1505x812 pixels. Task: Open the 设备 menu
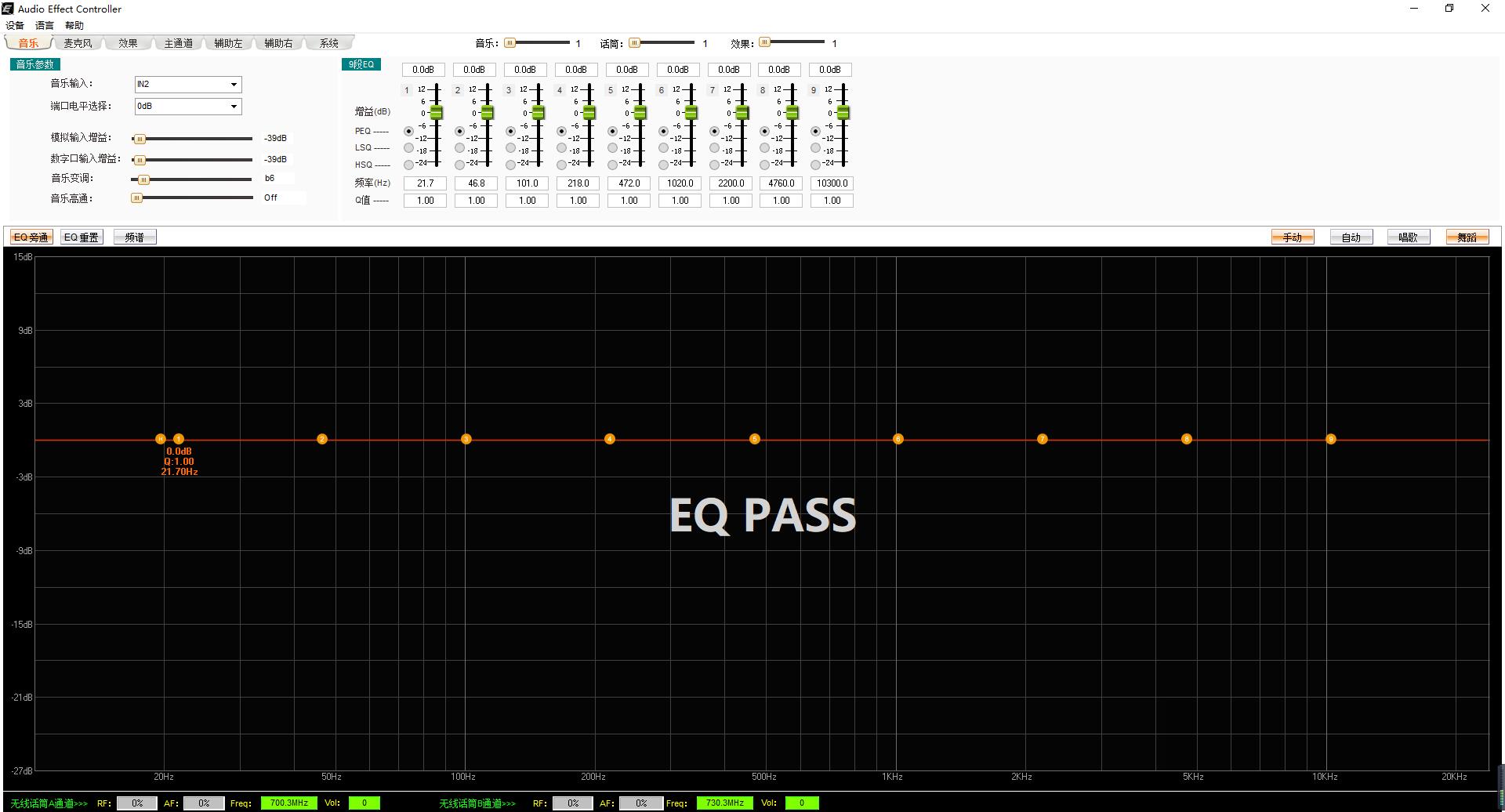click(x=15, y=26)
